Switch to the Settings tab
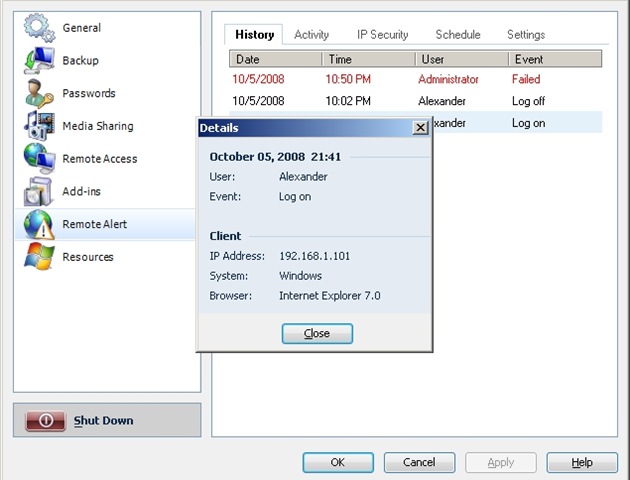This screenshot has height=480, width=630. tap(526, 35)
